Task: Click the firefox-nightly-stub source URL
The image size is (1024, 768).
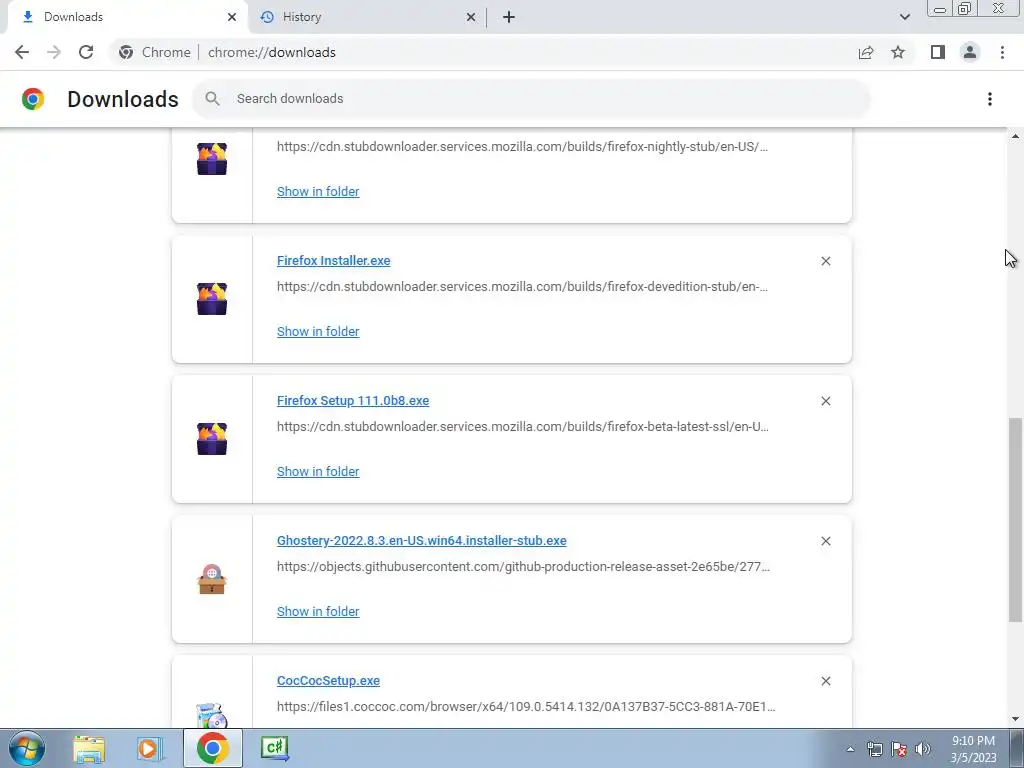Action: point(522,147)
